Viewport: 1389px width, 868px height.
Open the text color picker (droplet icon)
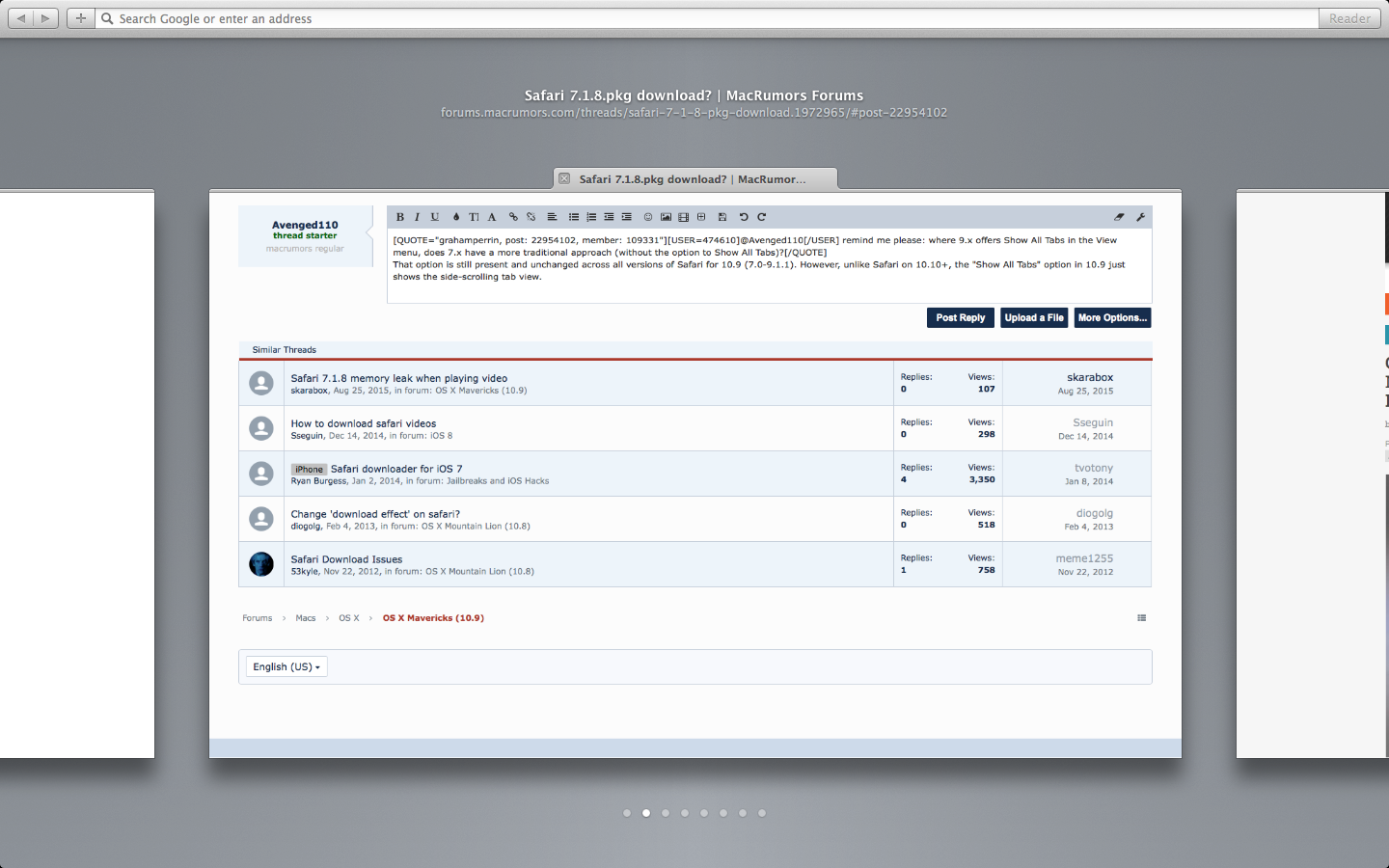456,217
